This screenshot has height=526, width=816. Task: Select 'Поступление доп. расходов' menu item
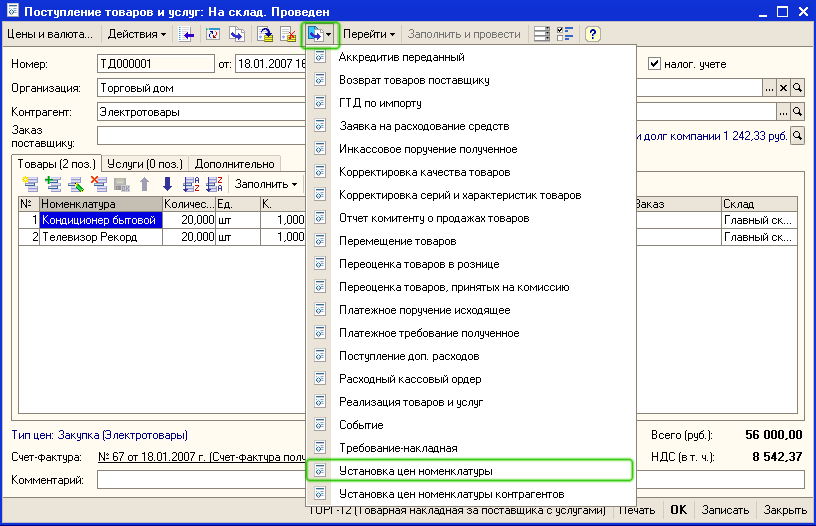point(470,356)
